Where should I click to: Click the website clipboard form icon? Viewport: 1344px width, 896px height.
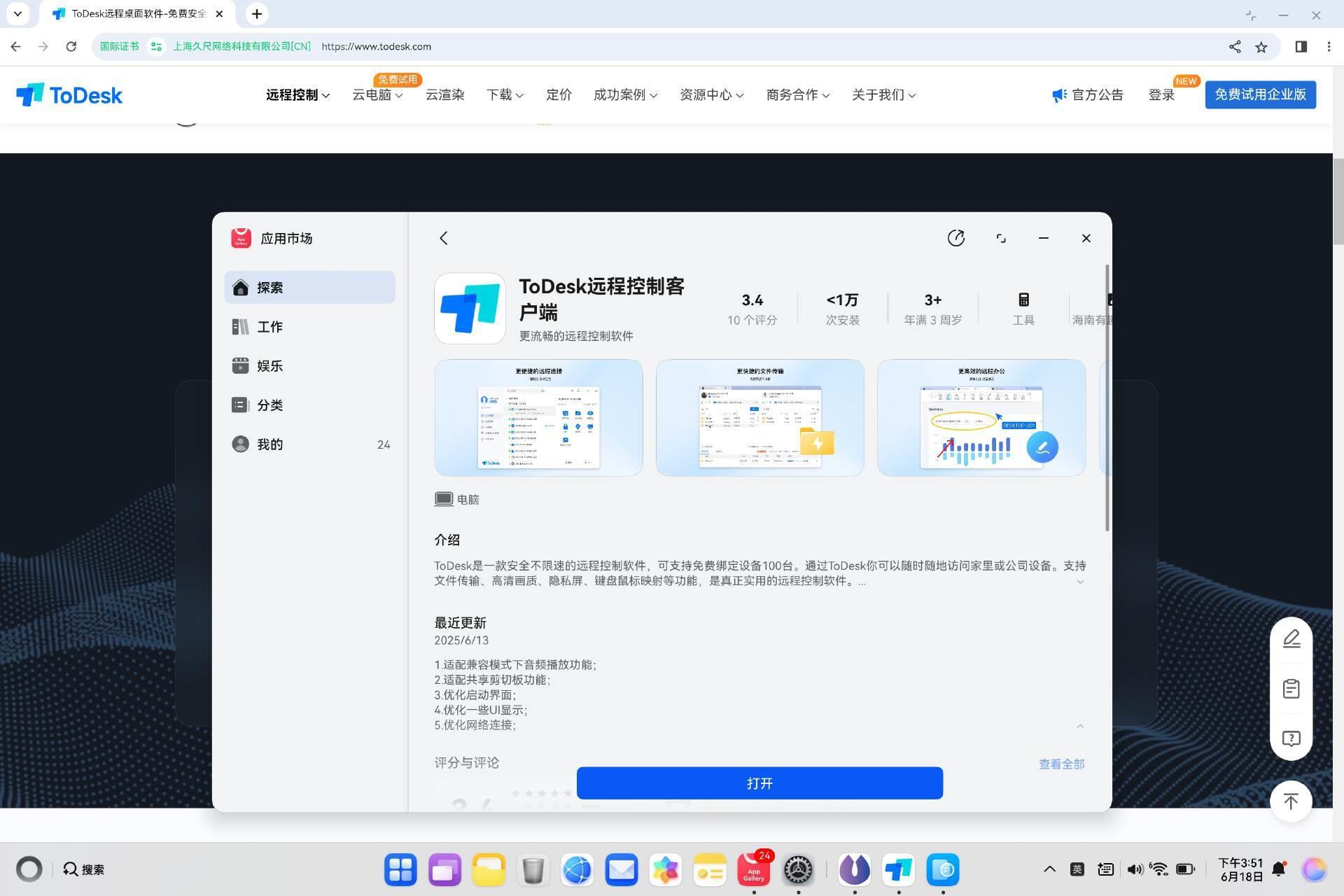pos(1291,689)
